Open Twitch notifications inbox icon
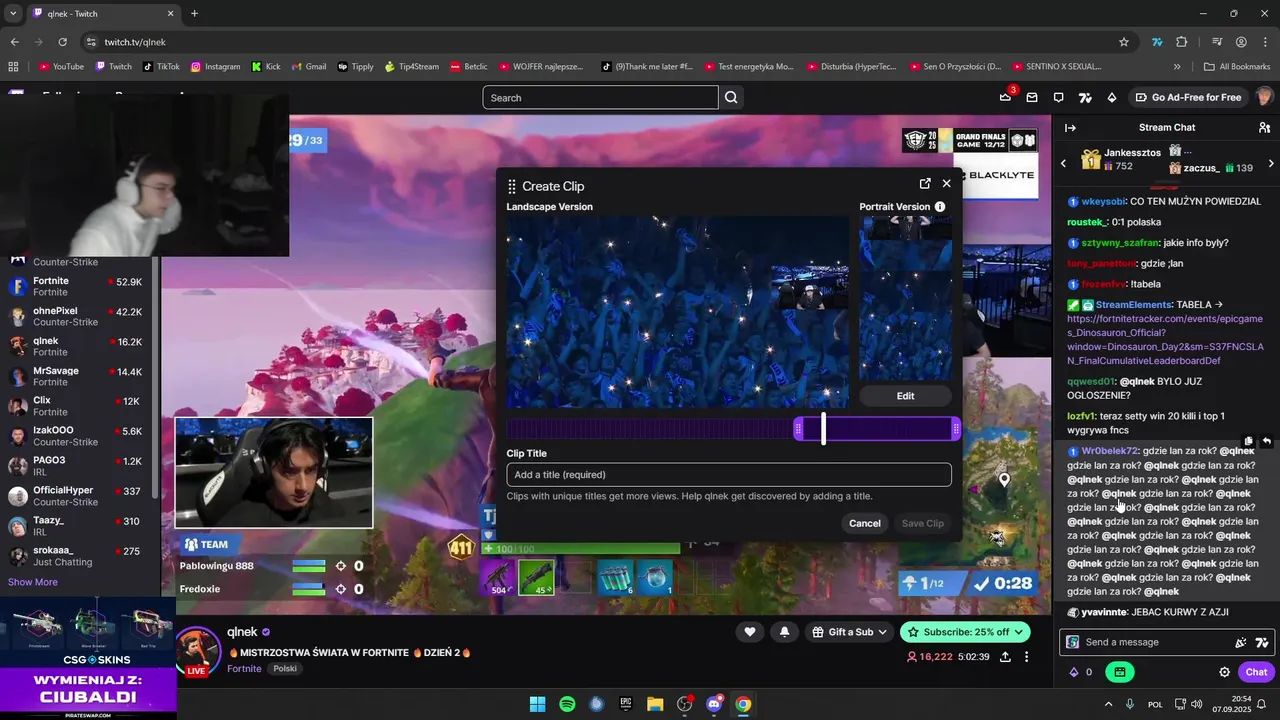The width and height of the screenshot is (1280, 720). tap(1032, 97)
